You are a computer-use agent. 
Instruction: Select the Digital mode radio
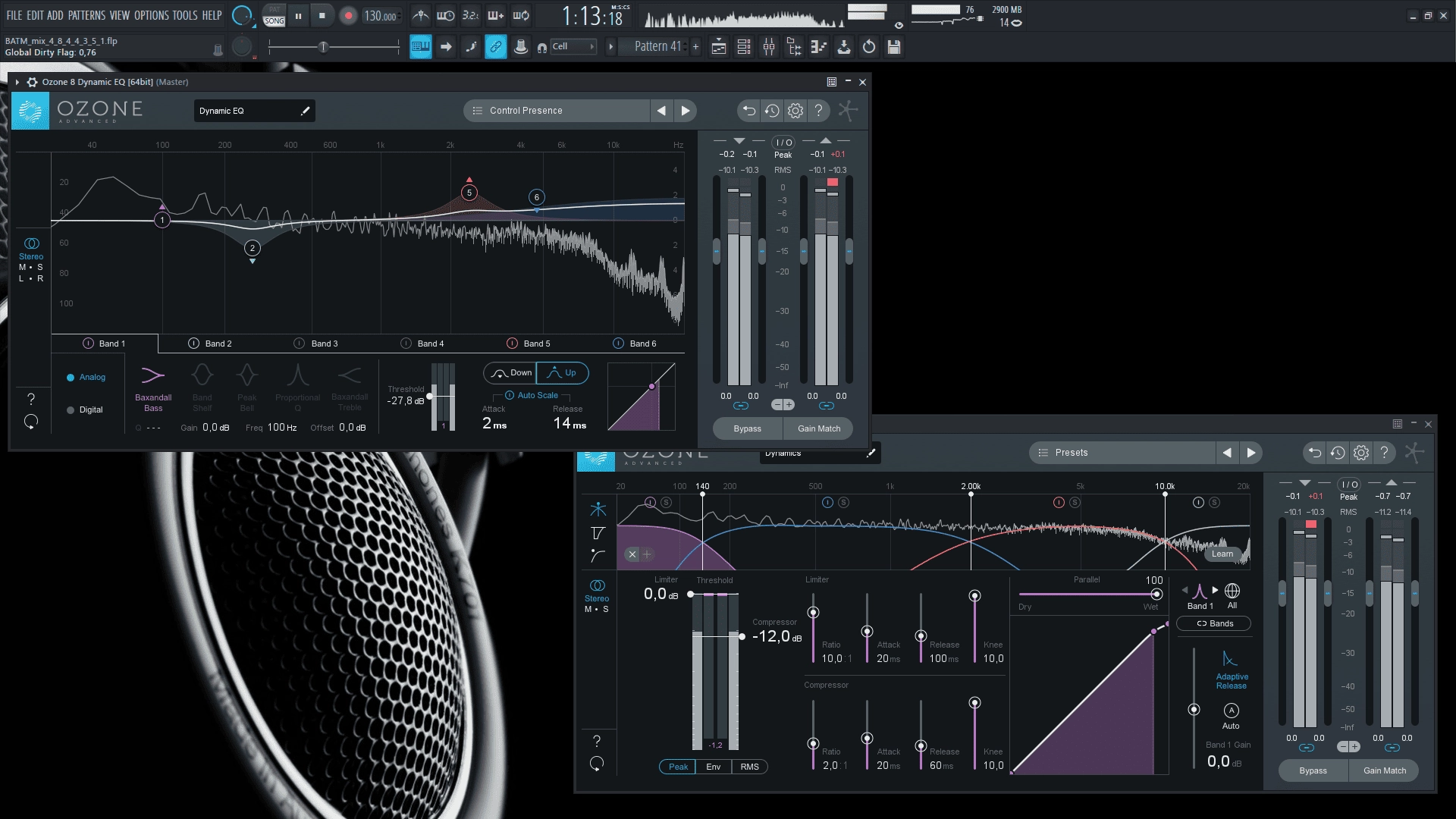pyautogui.click(x=84, y=410)
